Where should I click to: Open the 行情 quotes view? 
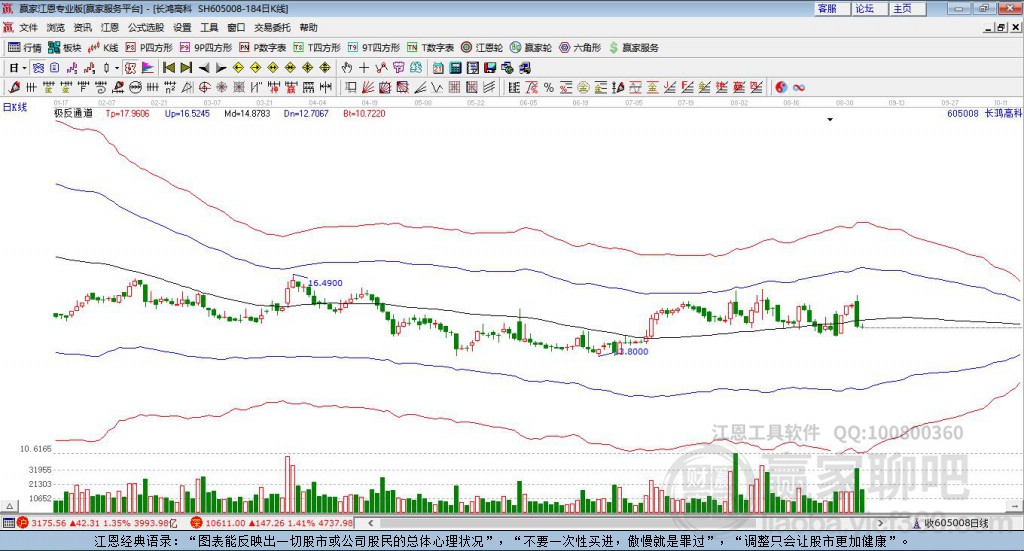pyautogui.click(x=25, y=48)
